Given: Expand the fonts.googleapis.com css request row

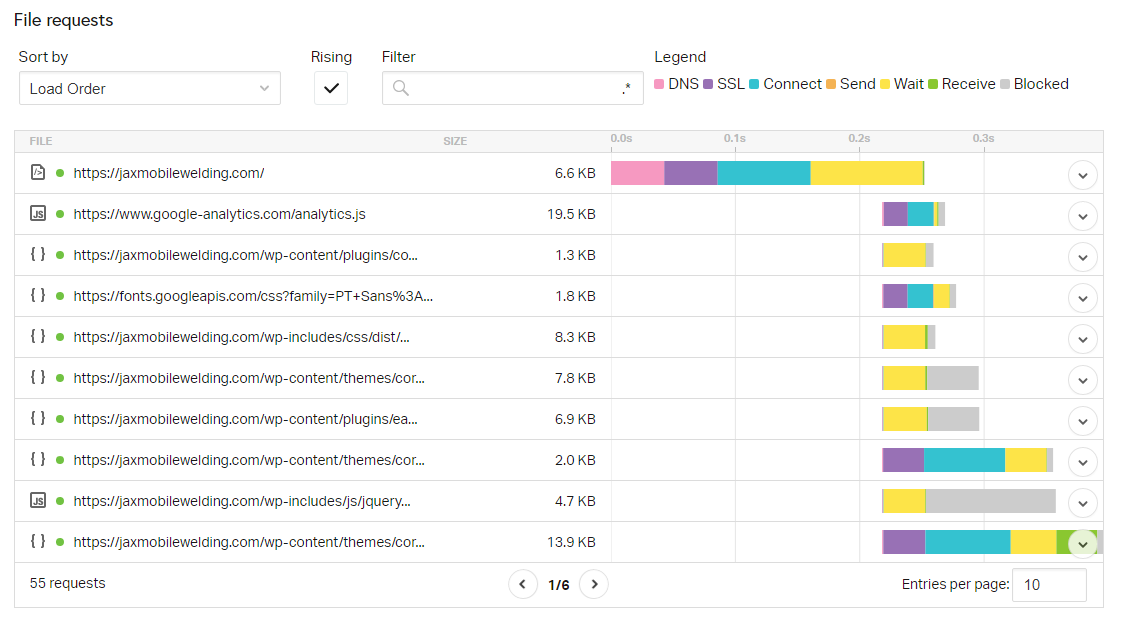Looking at the screenshot, I should point(1082,298).
